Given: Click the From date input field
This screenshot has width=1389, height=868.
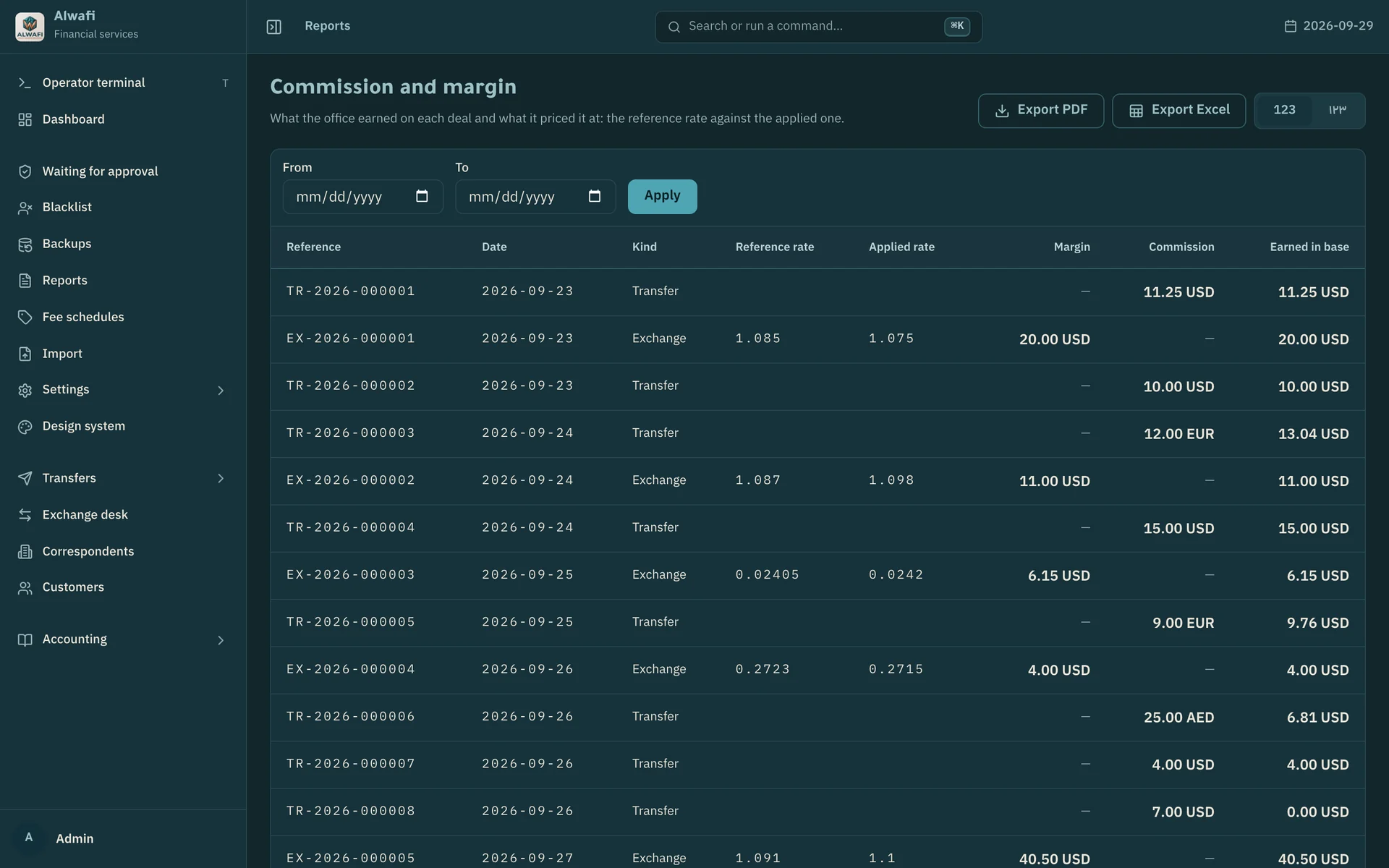Looking at the screenshot, I should [x=362, y=196].
